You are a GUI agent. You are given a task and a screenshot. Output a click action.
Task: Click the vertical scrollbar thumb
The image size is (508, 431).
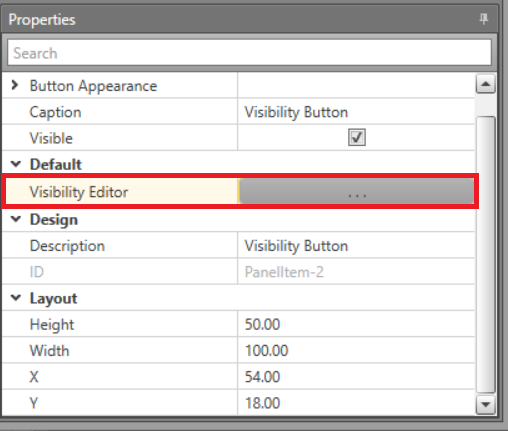(485, 255)
